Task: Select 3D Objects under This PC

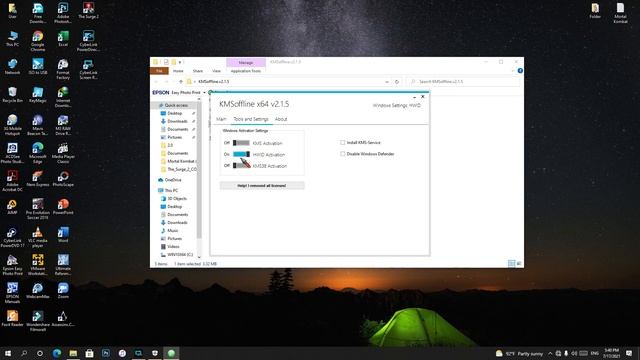Action: point(174,198)
